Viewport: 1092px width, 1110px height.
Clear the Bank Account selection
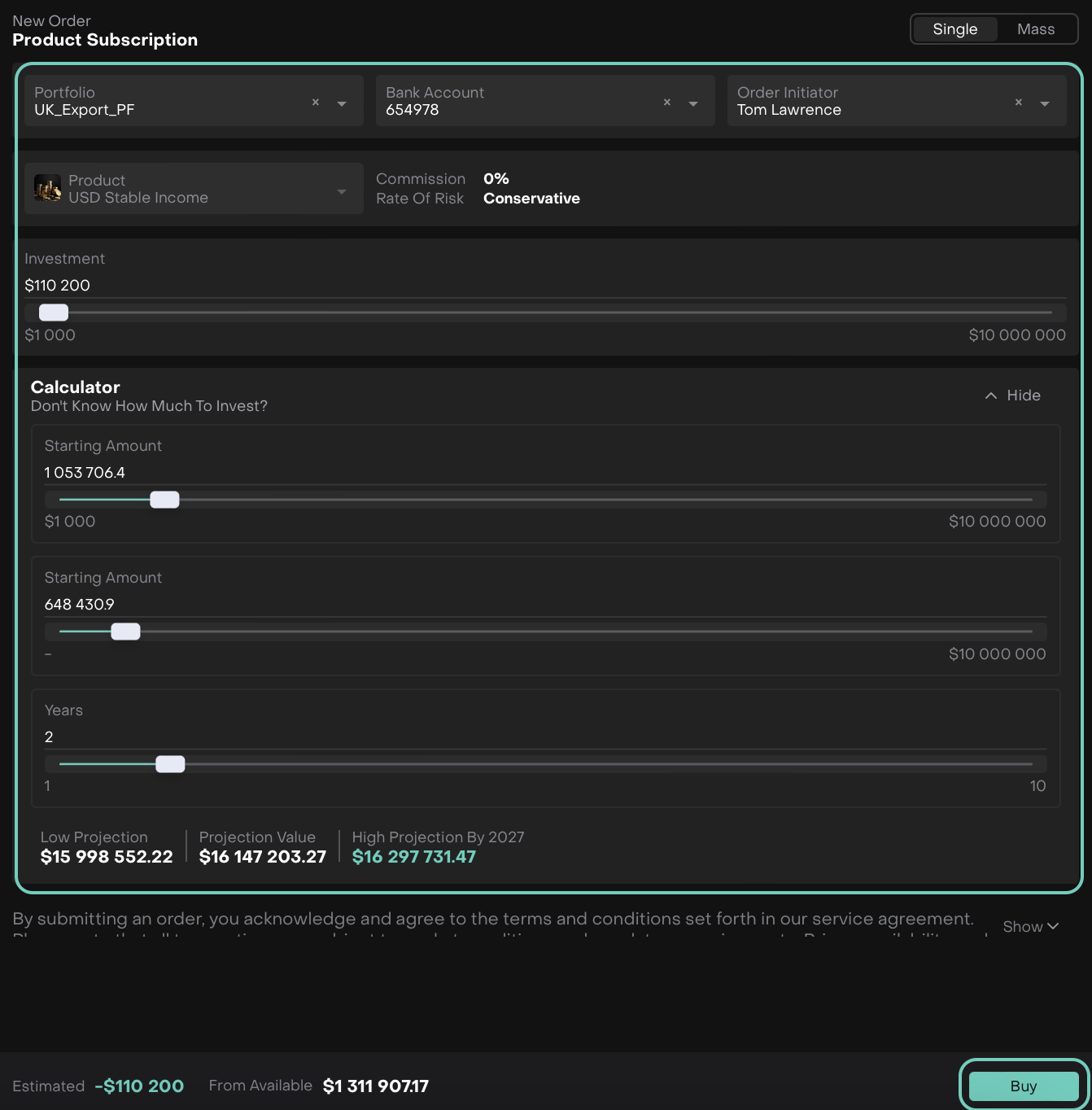[667, 103]
